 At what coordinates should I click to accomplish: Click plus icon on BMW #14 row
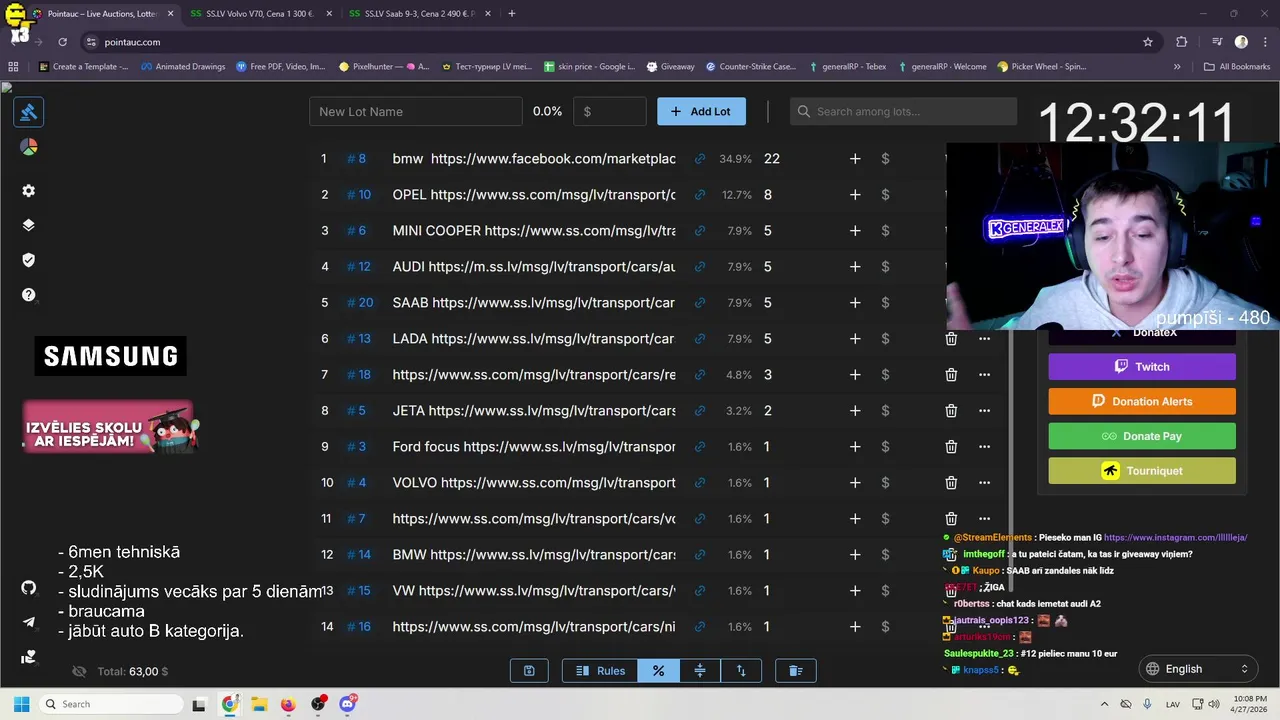[x=855, y=555]
